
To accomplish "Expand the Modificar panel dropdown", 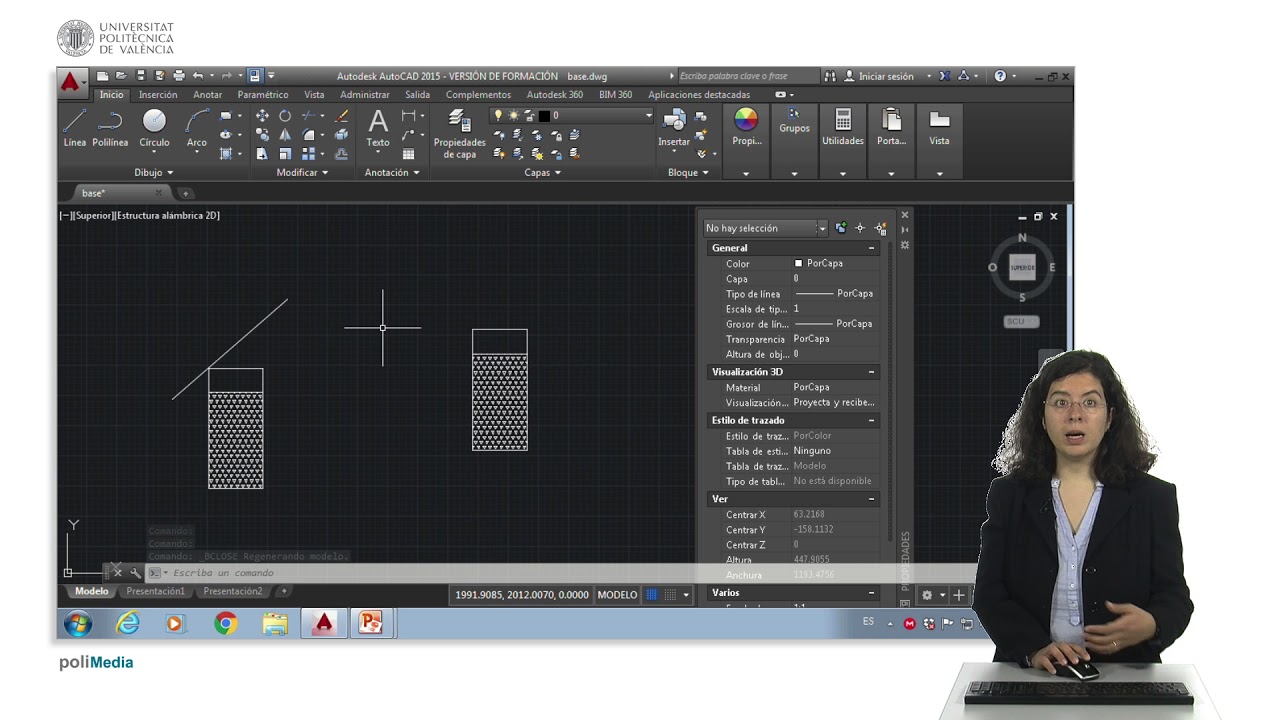I will [x=302, y=172].
